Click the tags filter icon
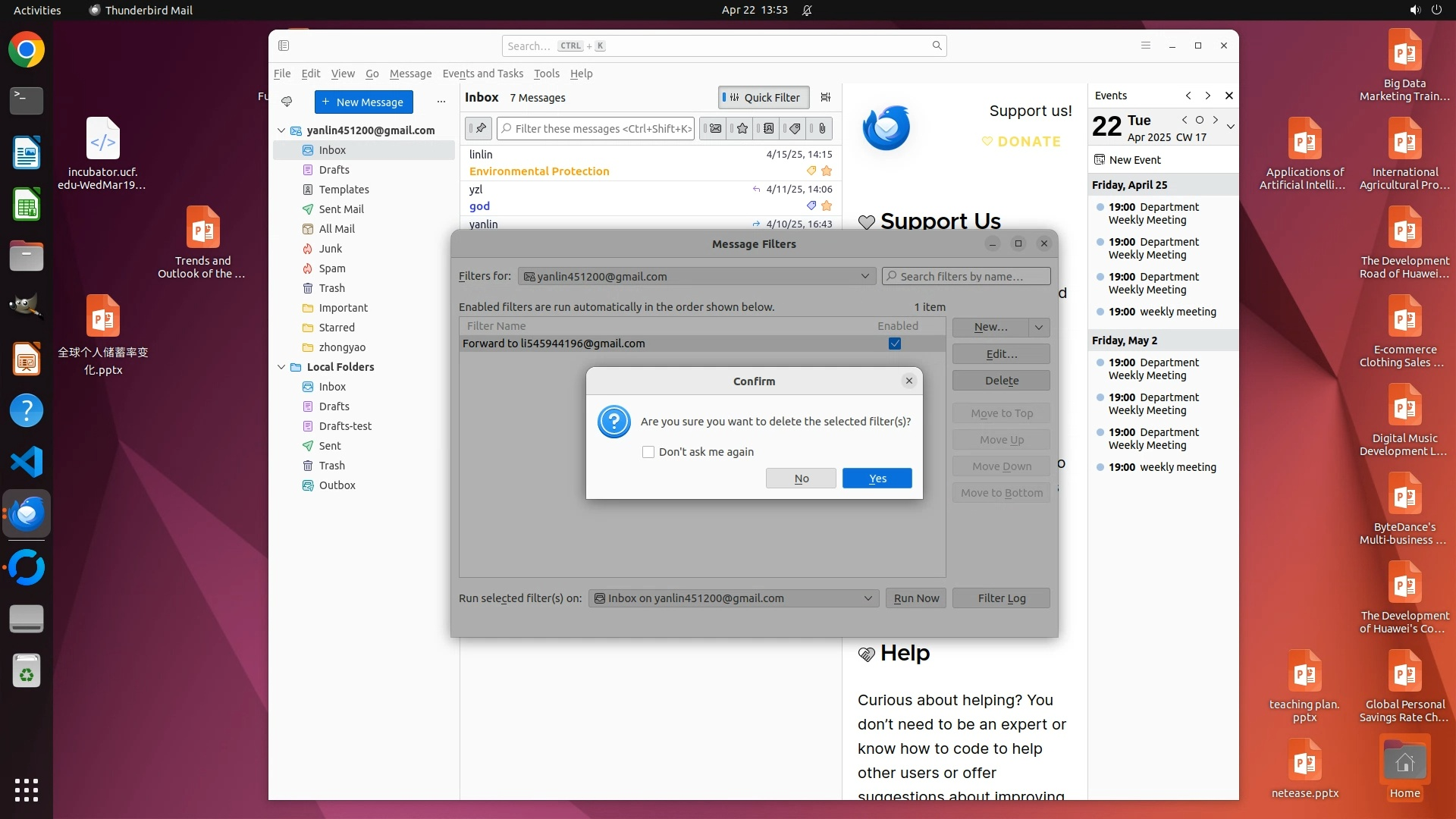 coord(795,129)
